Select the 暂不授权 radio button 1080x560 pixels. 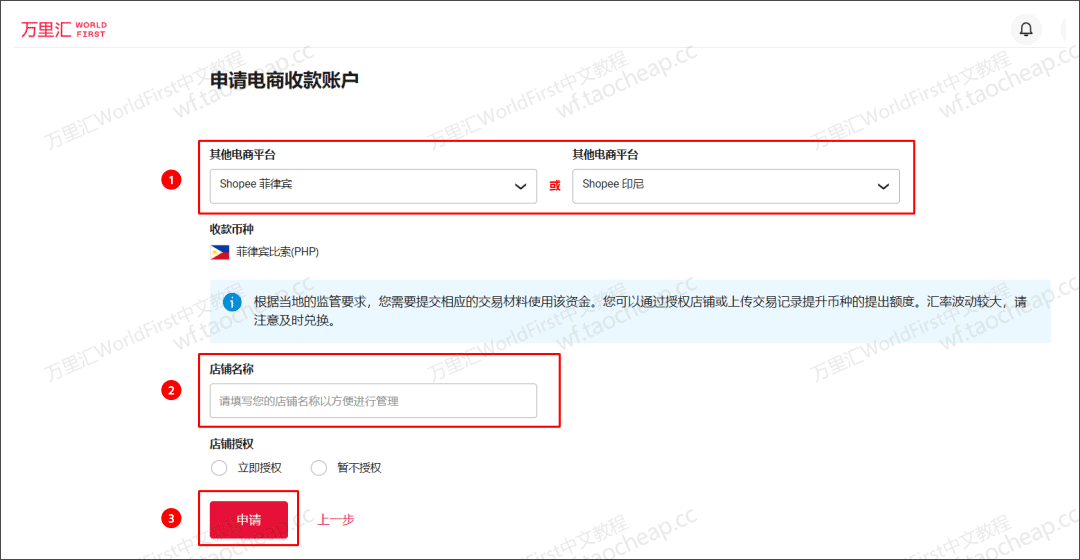[319, 468]
